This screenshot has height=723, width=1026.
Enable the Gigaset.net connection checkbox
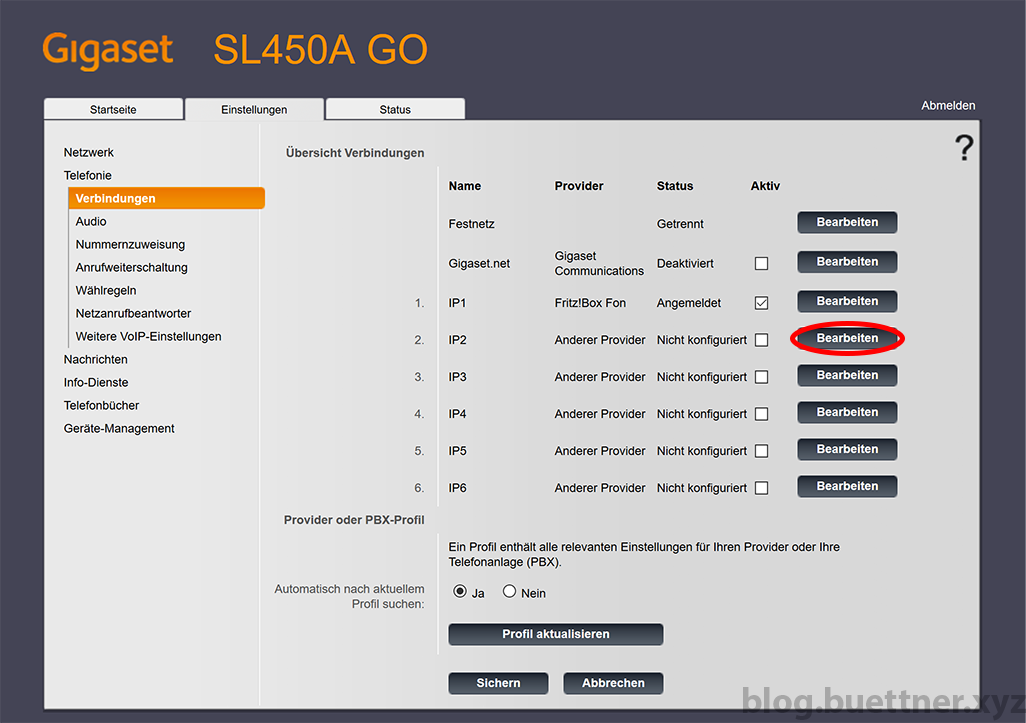761,263
